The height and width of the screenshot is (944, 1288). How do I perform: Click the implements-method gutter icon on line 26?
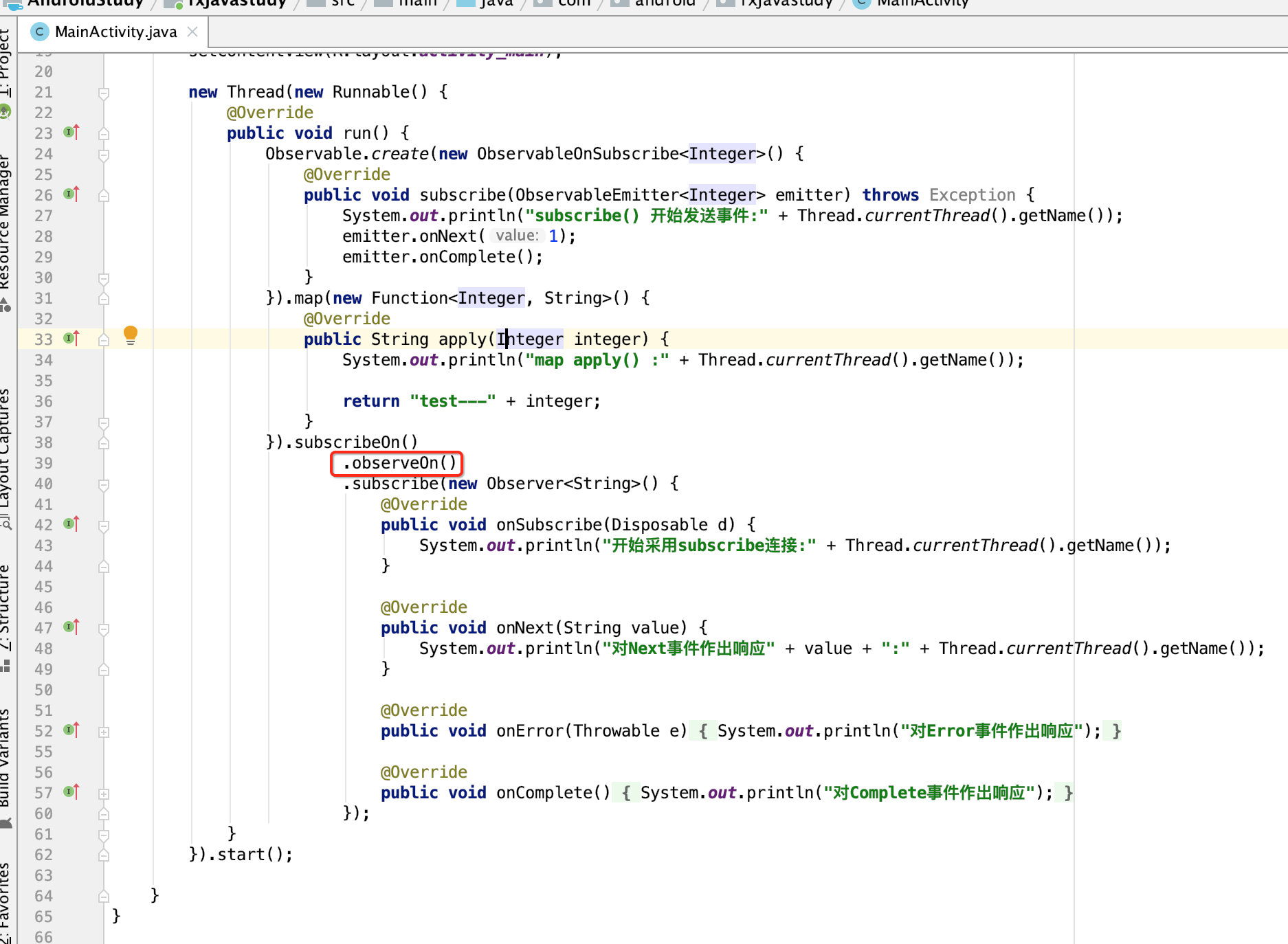point(71,194)
